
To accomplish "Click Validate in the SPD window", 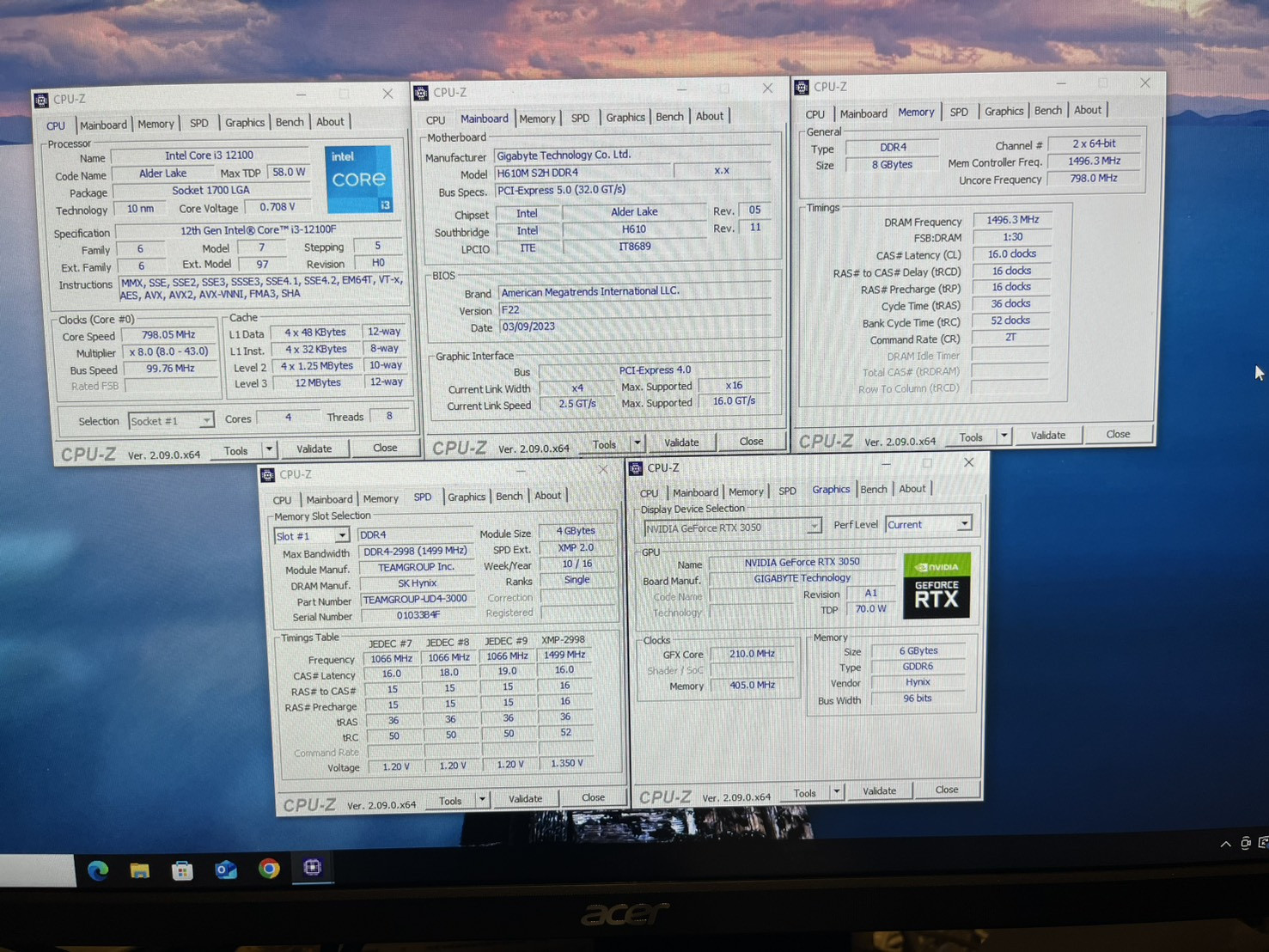I will pos(525,798).
